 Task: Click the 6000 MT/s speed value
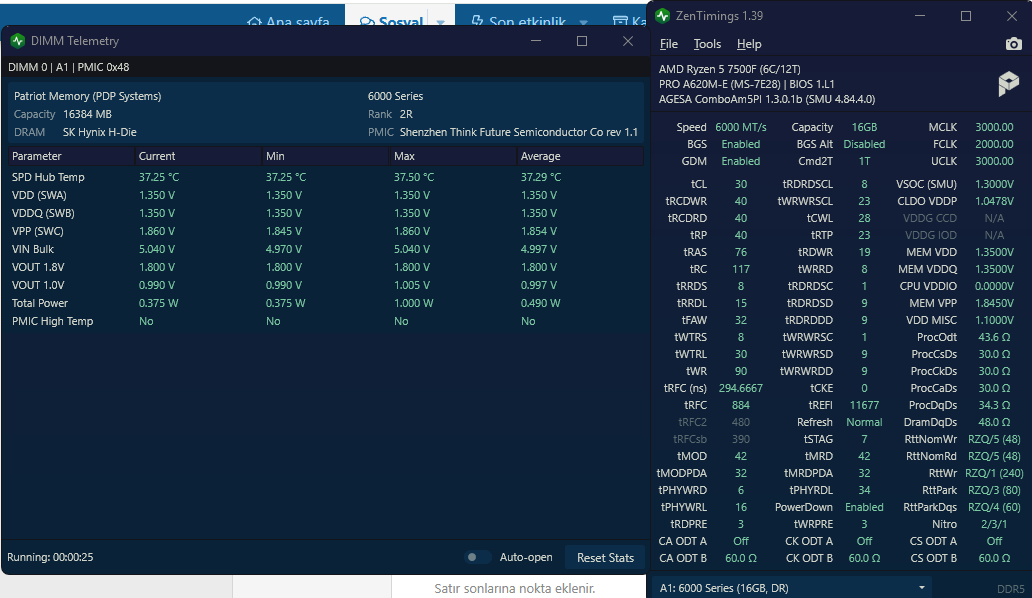click(x=741, y=127)
